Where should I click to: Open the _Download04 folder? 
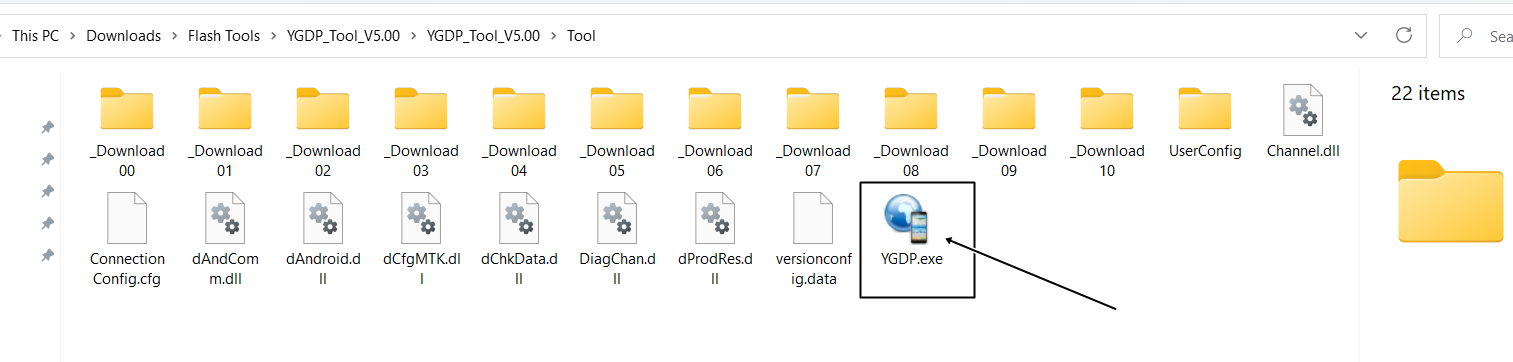tap(519, 131)
